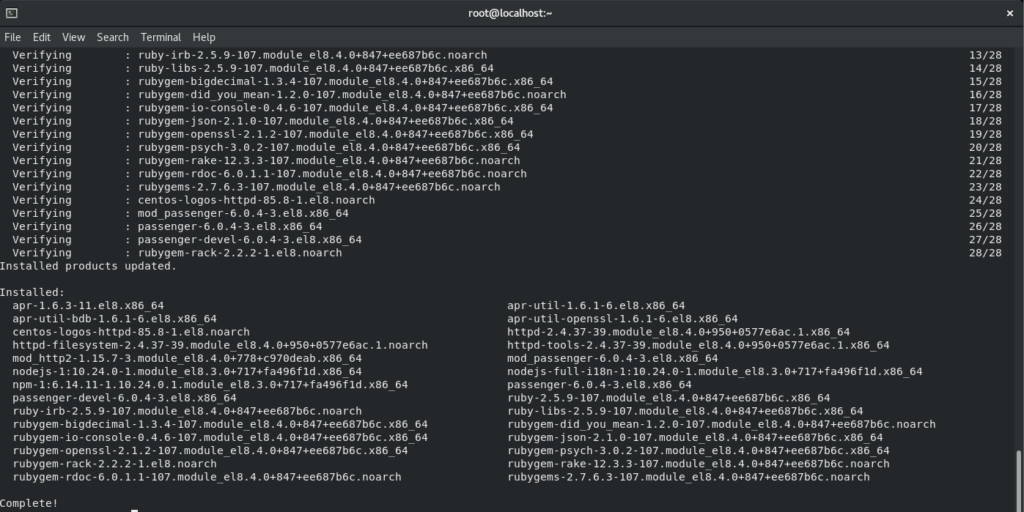Click httpd-filesystem-2.4.37-39 installed entry
Viewport: 1024px width, 512px height.
pos(220,345)
